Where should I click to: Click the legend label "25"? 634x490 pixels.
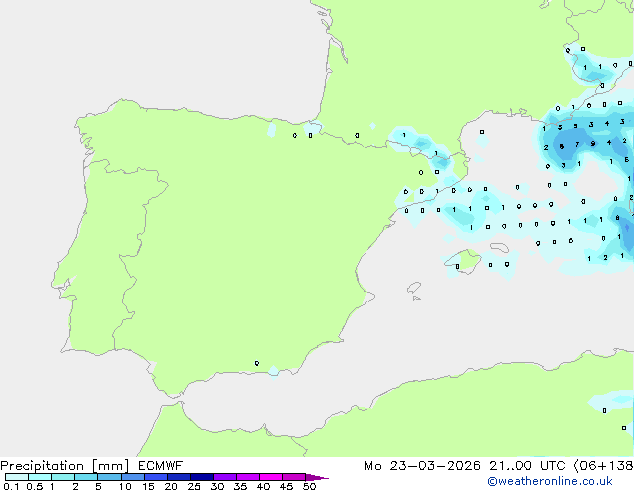click(194, 486)
